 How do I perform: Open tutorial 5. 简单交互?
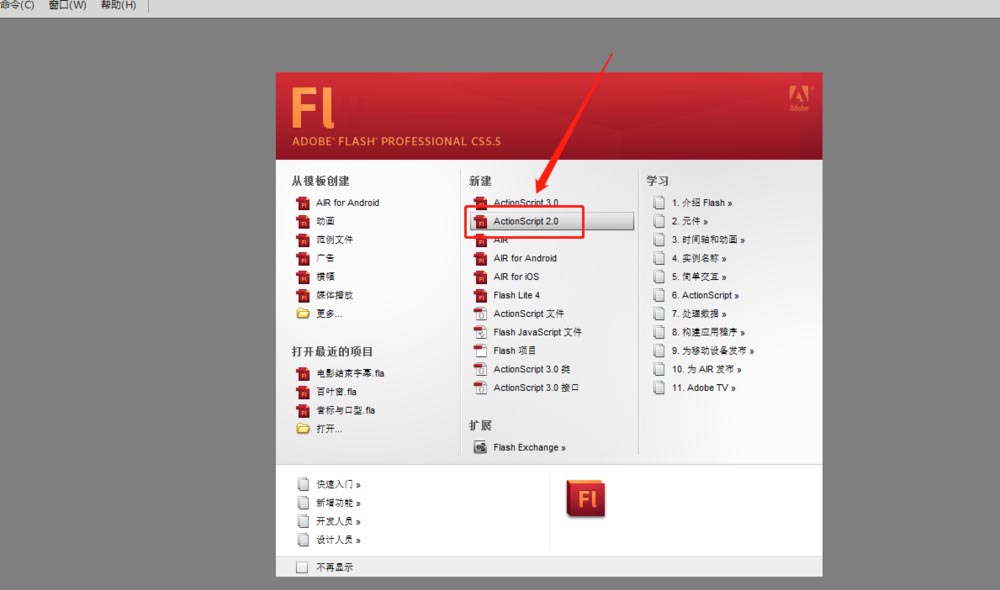(699, 277)
